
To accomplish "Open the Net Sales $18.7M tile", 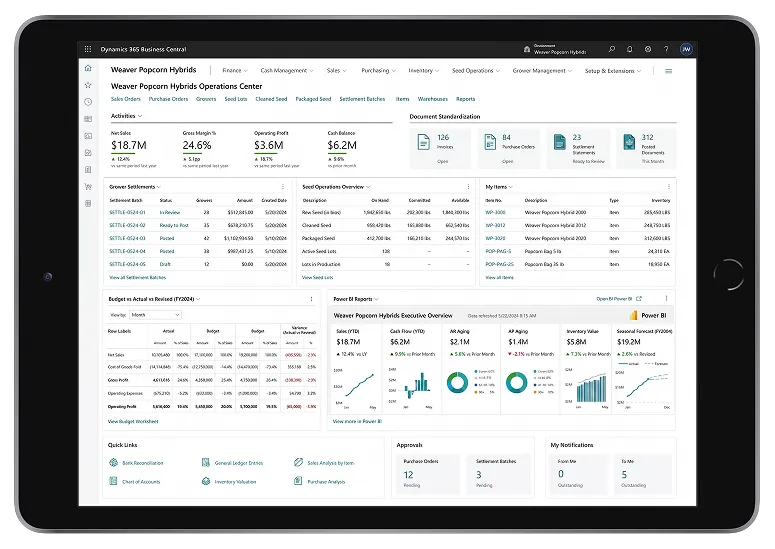I will click(134, 149).
